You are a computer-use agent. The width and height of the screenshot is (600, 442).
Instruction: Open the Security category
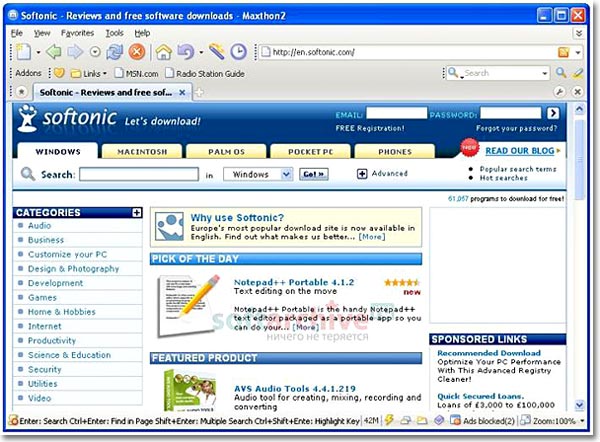tap(44, 369)
